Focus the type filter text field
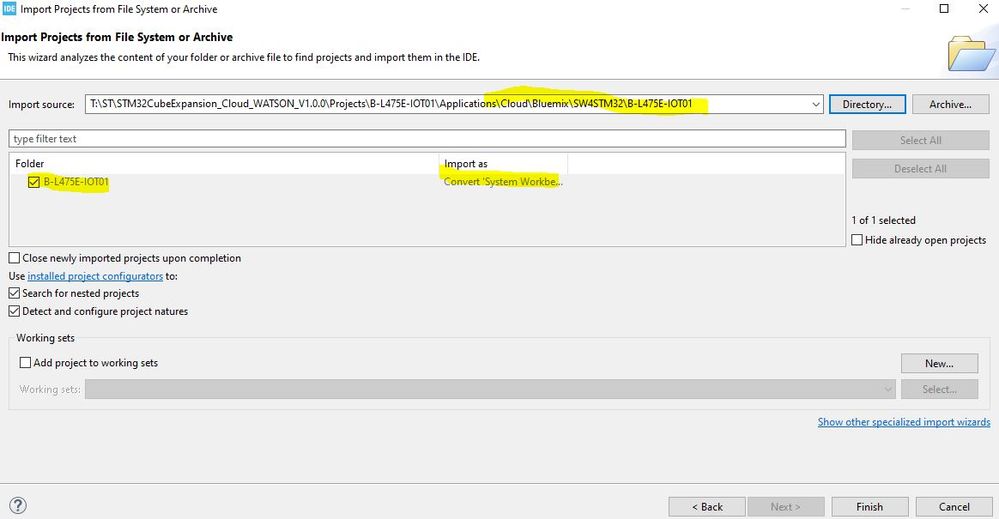The image size is (999, 519). 427,139
